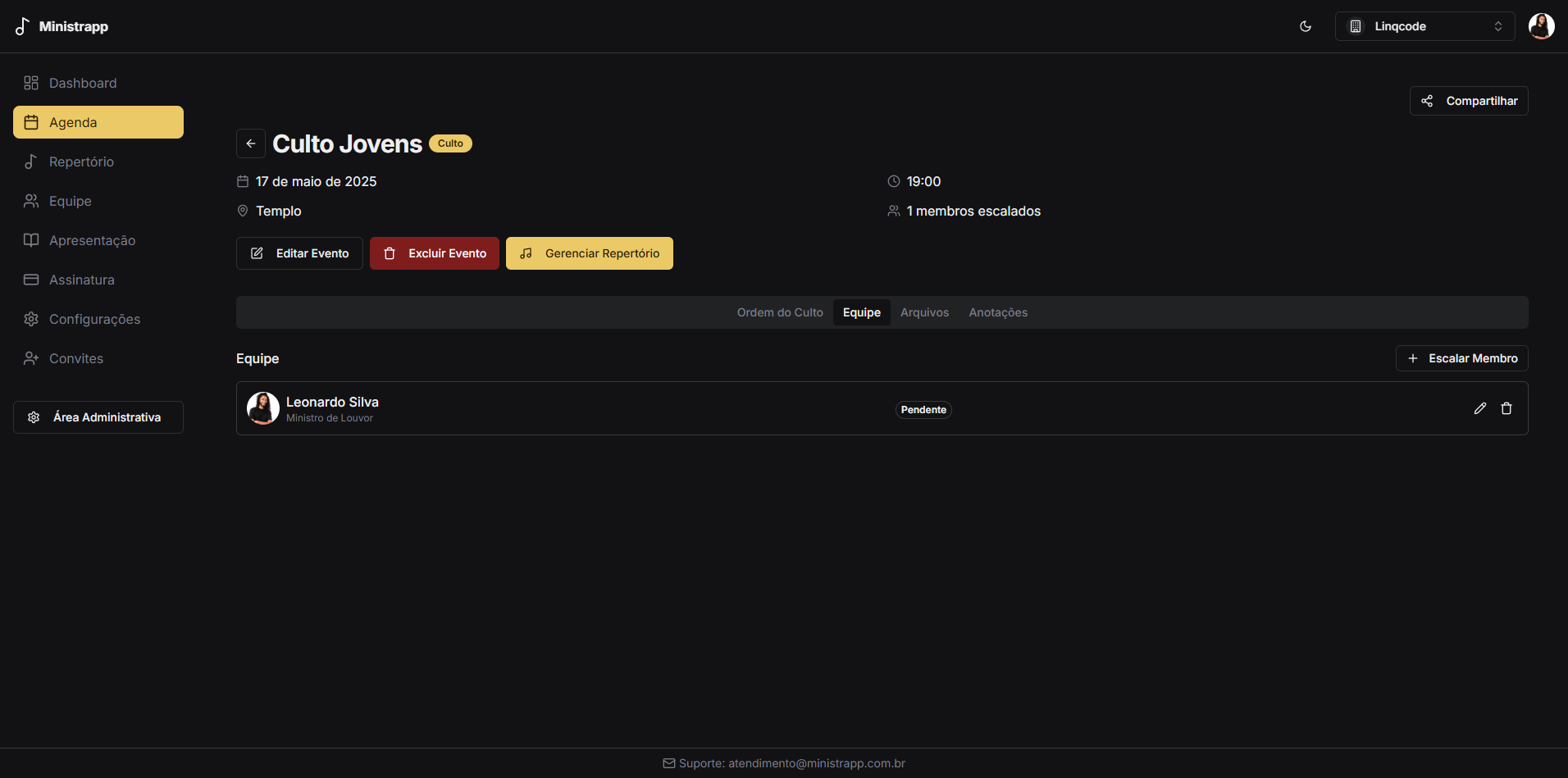Open Repertório from the sidebar

point(81,162)
